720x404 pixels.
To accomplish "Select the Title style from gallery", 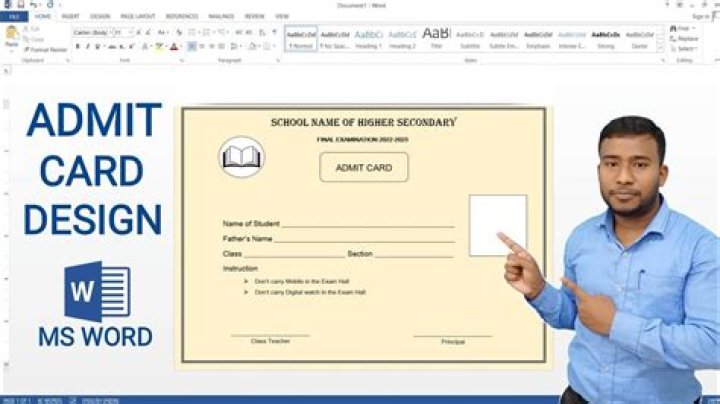I will [436, 38].
